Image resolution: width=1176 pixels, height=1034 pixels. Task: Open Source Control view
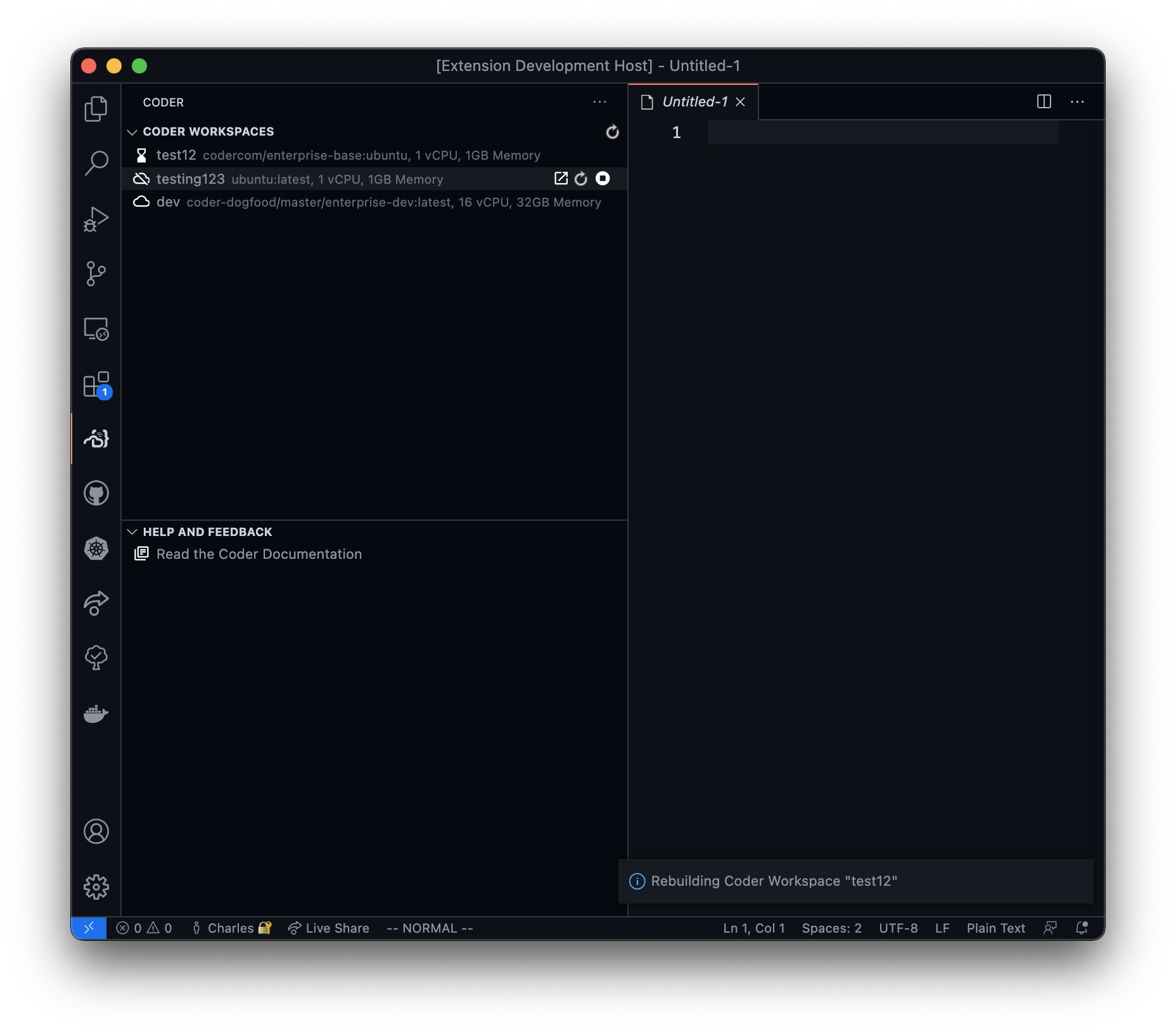tap(96, 274)
